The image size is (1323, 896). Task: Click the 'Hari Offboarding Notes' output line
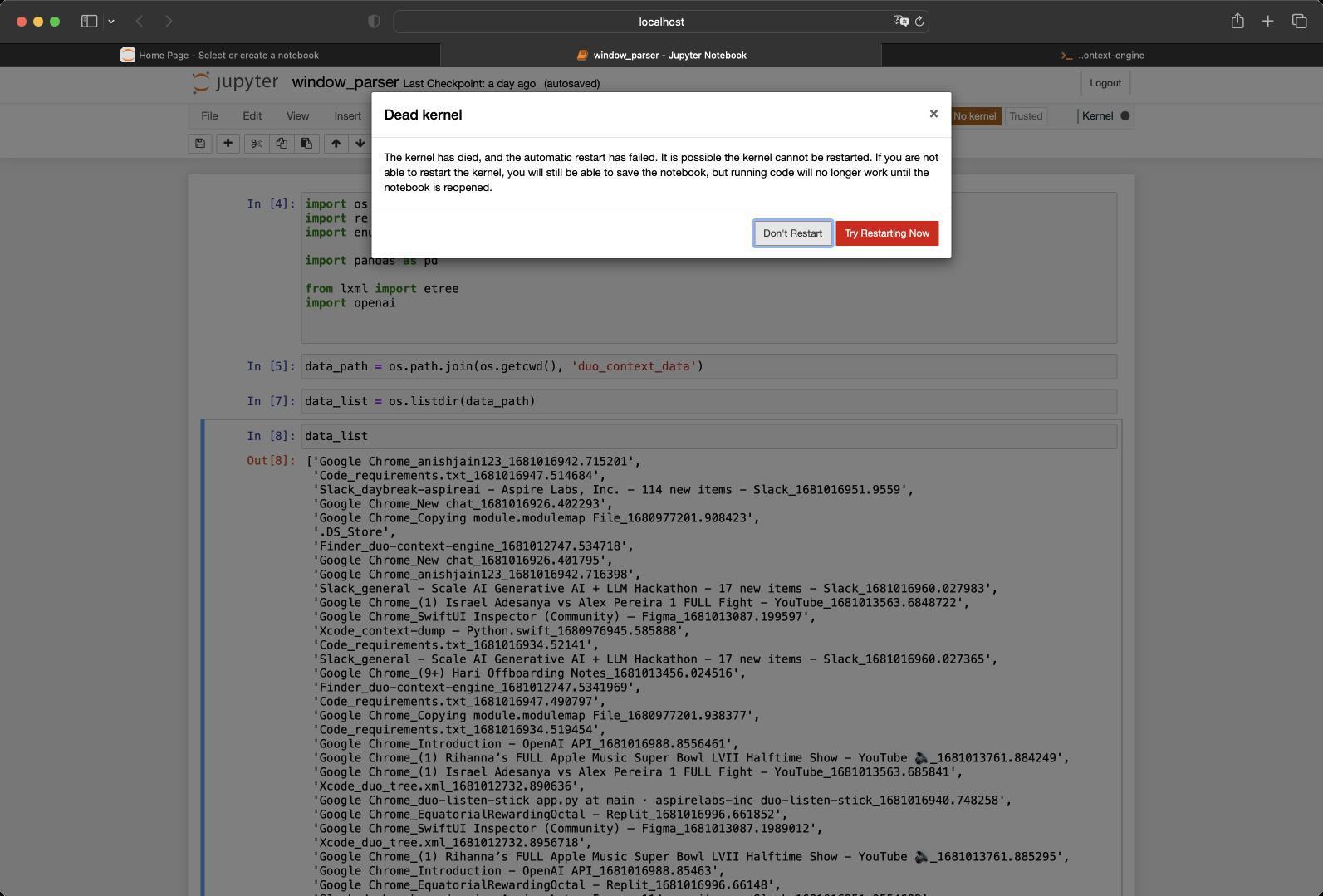click(529, 673)
